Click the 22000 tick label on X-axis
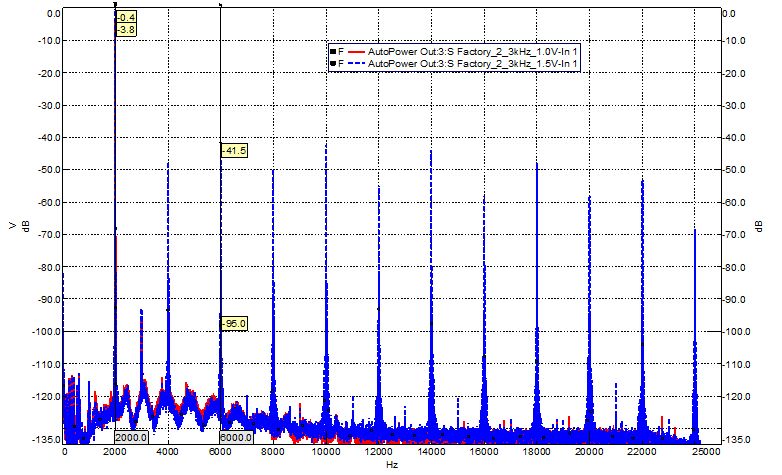This screenshot has width=782, height=475. tap(642, 452)
